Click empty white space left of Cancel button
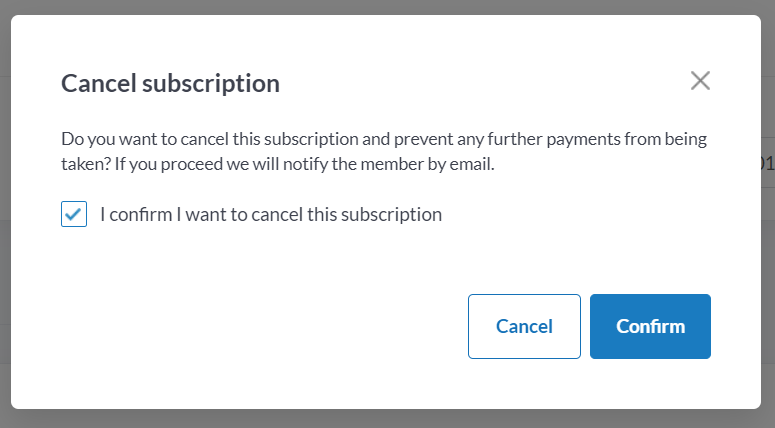Viewport: 775px width, 428px height. click(x=262, y=326)
